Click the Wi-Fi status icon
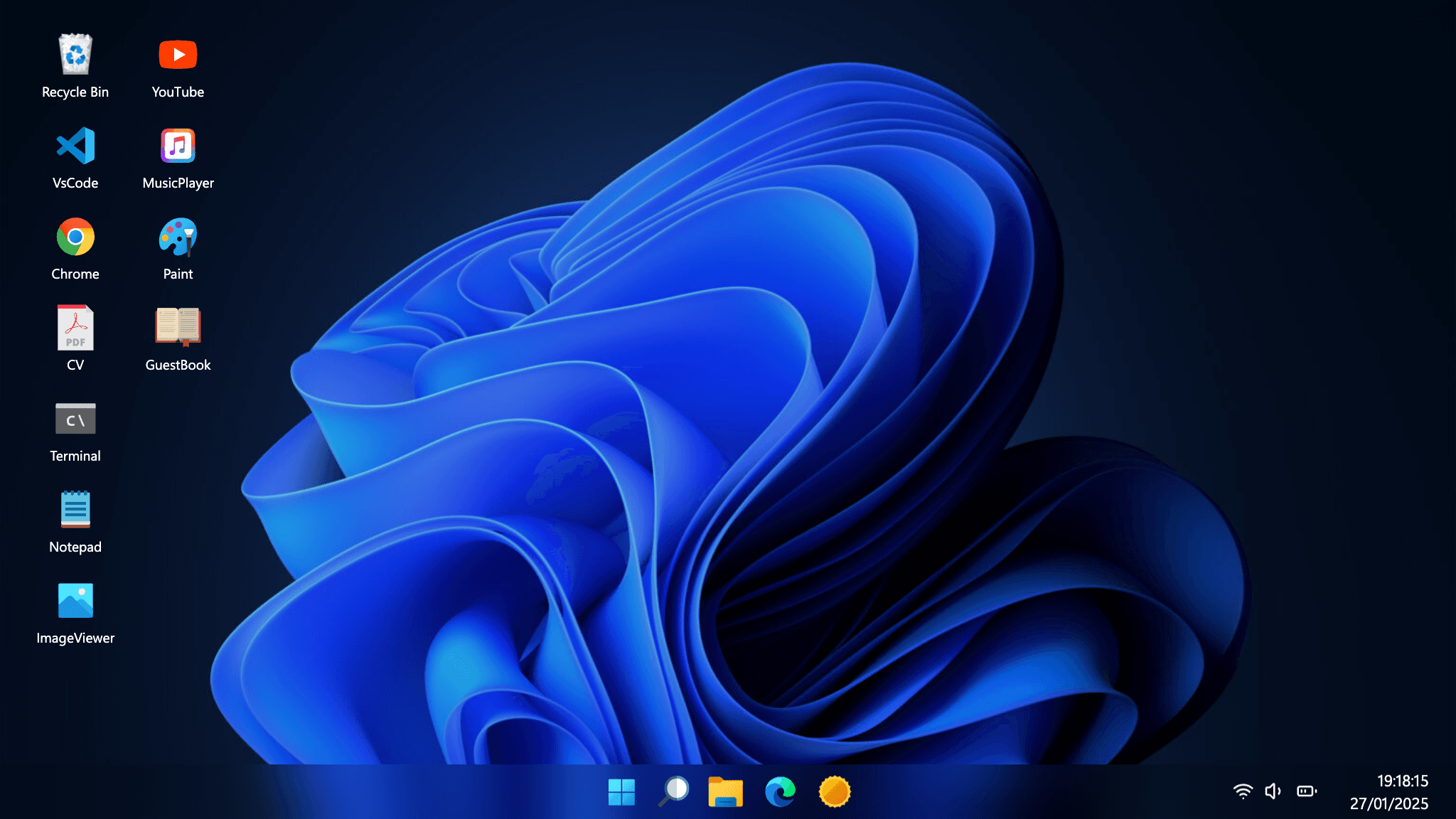 click(x=1243, y=790)
